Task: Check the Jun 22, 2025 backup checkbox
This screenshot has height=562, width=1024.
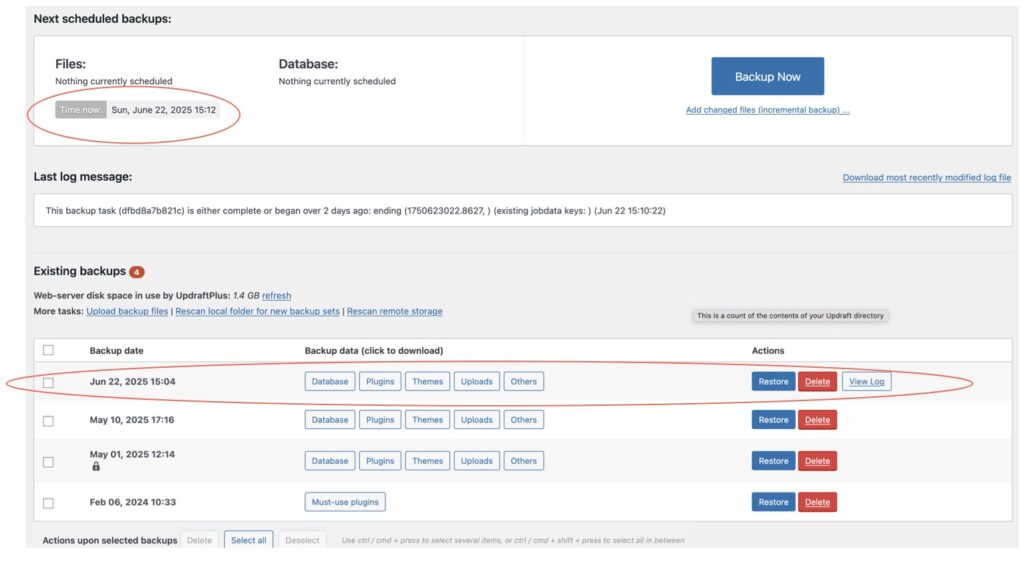Action: click(48, 382)
